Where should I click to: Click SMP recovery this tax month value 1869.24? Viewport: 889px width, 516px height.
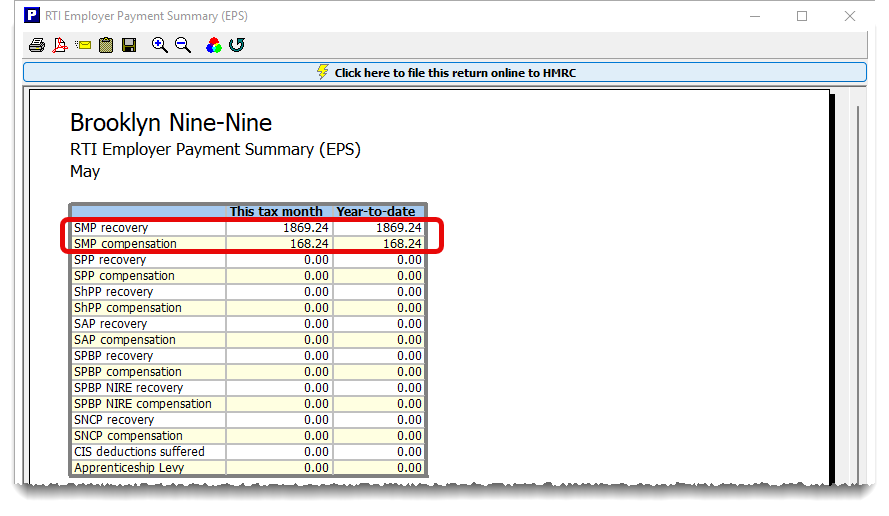[x=306, y=228]
